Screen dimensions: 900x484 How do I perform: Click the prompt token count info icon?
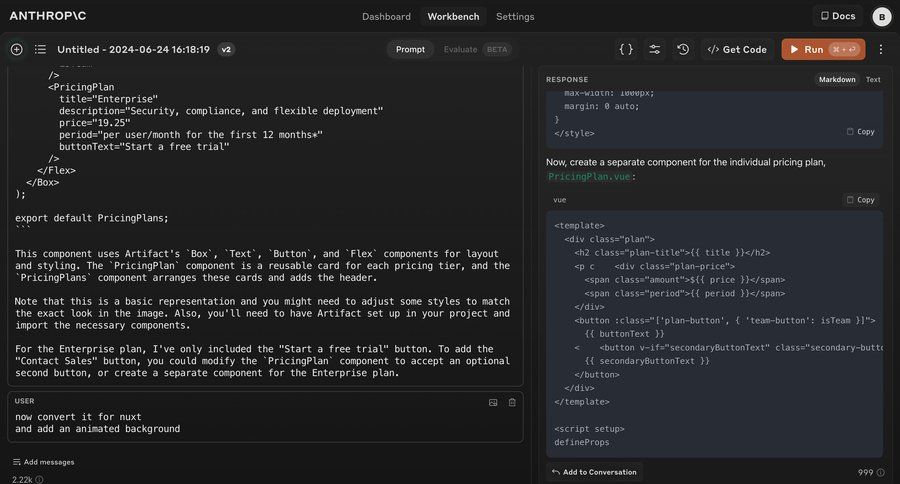[39, 479]
